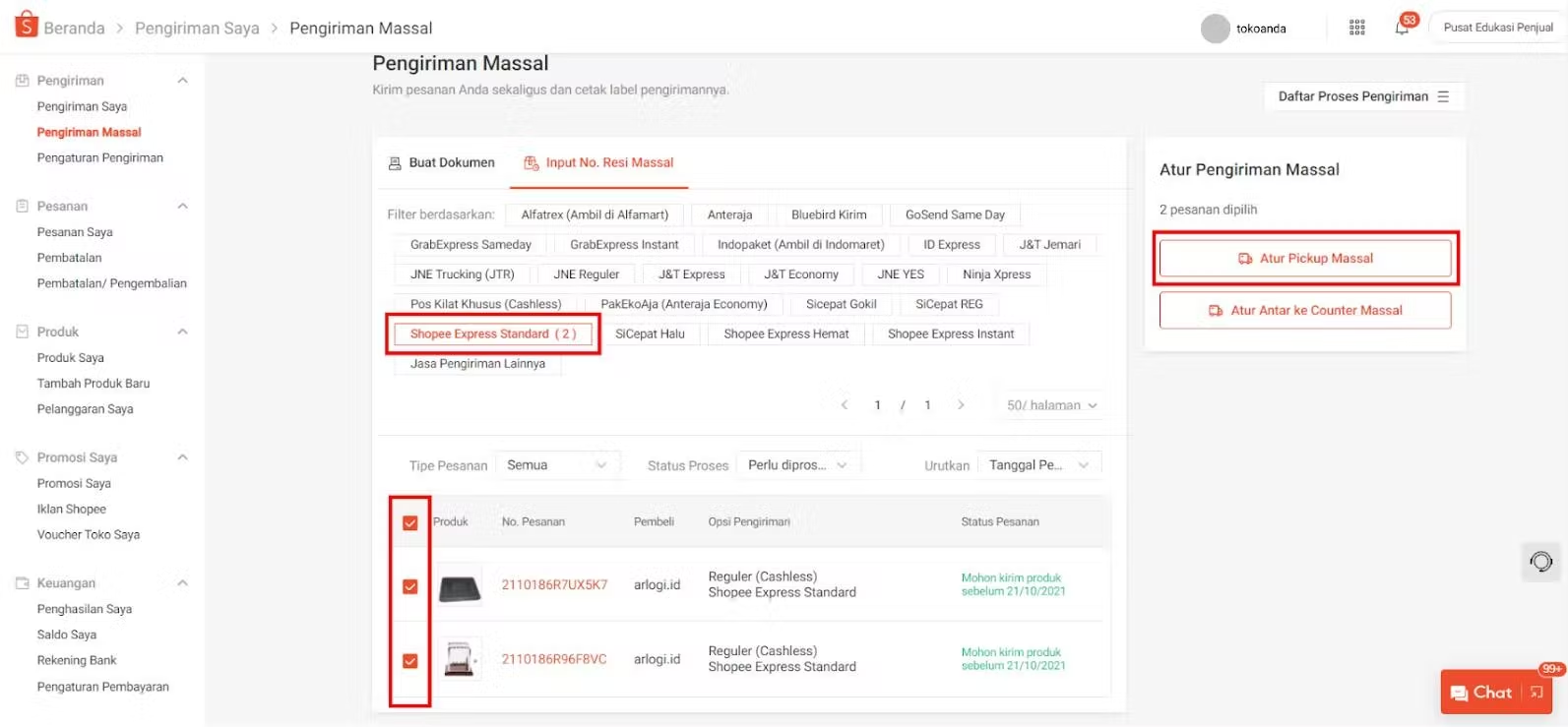Screen dimensions: 1568x727
Task: Open order number 2110186R7UX5K7 link
Action: pyautogui.click(x=554, y=585)
